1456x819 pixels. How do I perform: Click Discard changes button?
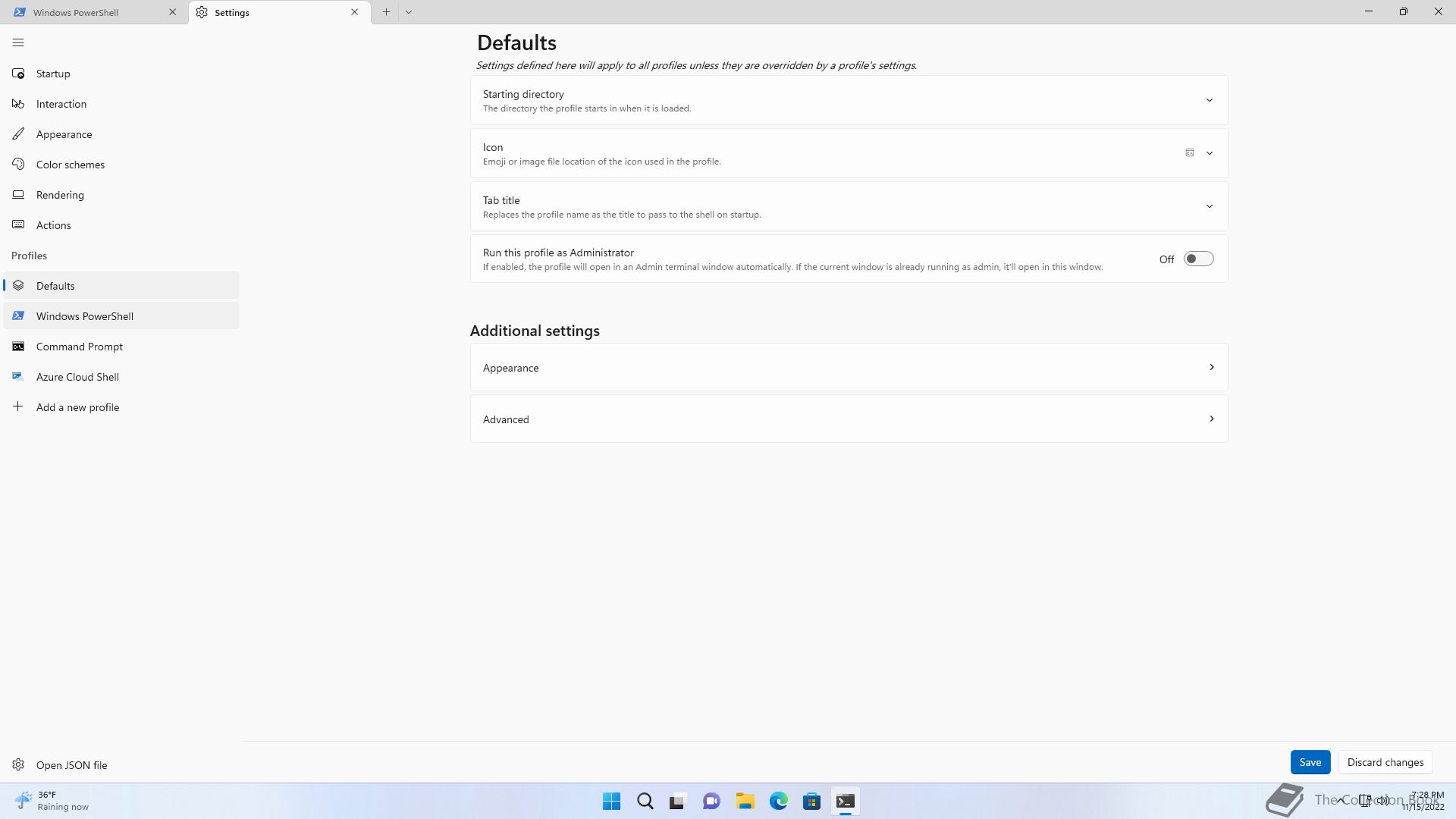pyautogui.click(x=1385, y=762)
